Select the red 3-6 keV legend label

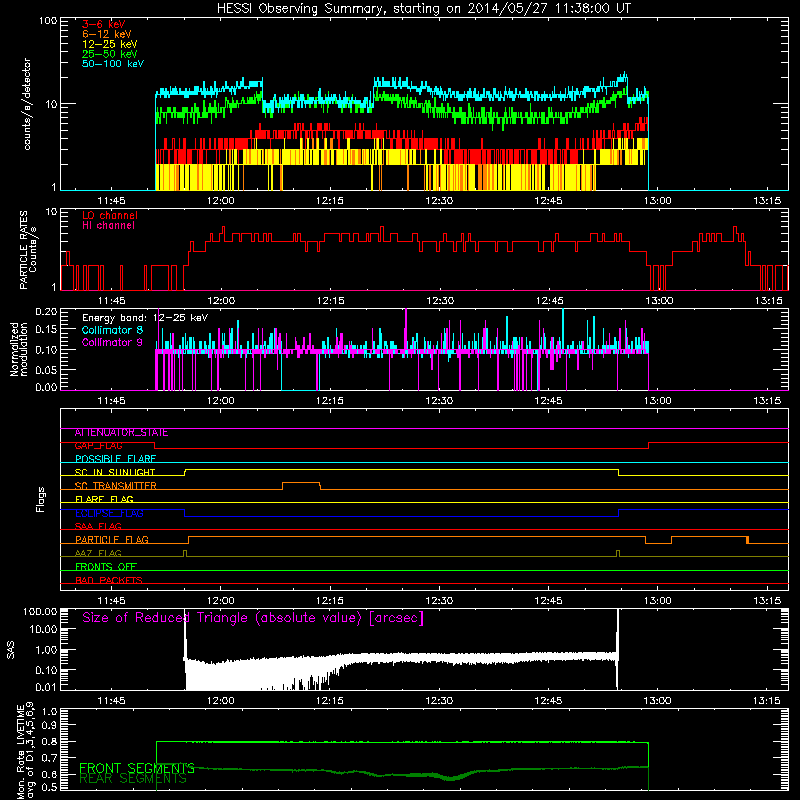103,24
